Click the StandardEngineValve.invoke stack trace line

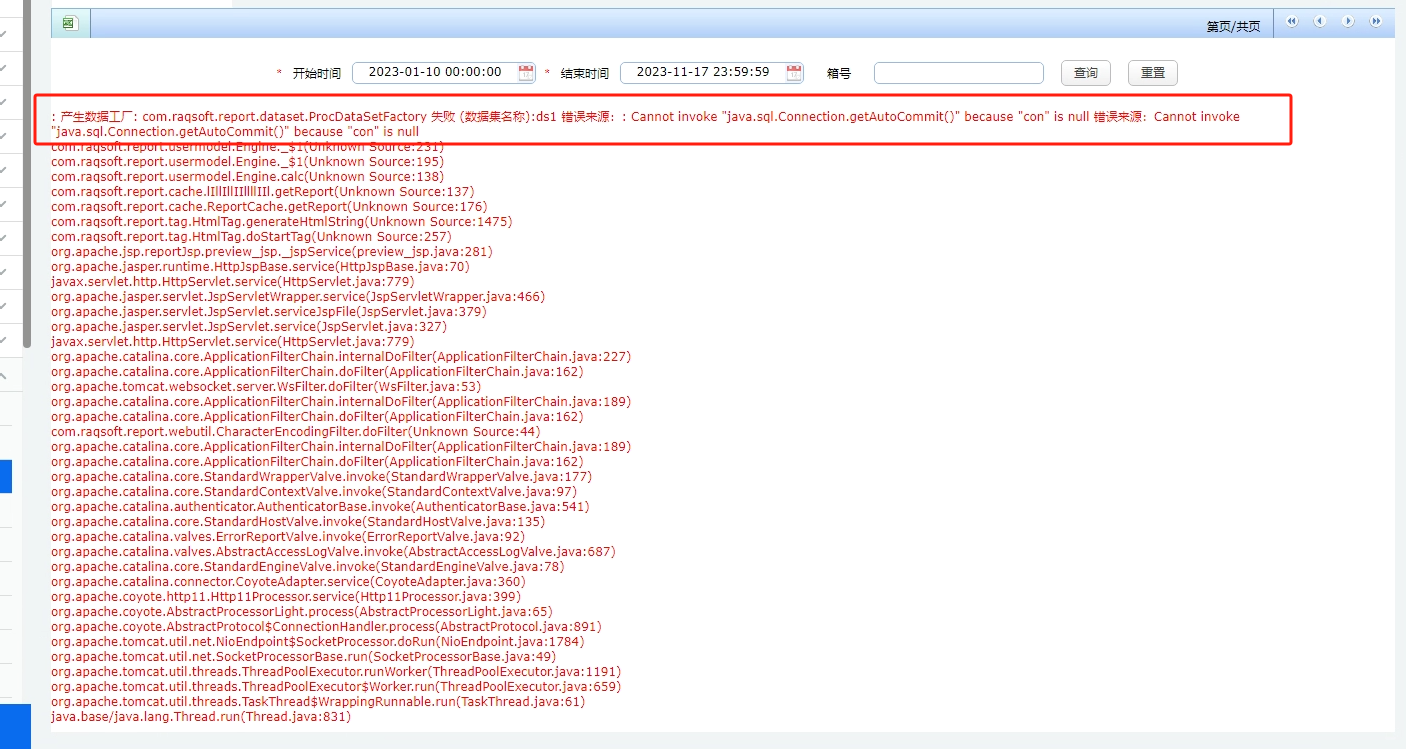click(x=307, y=566)
